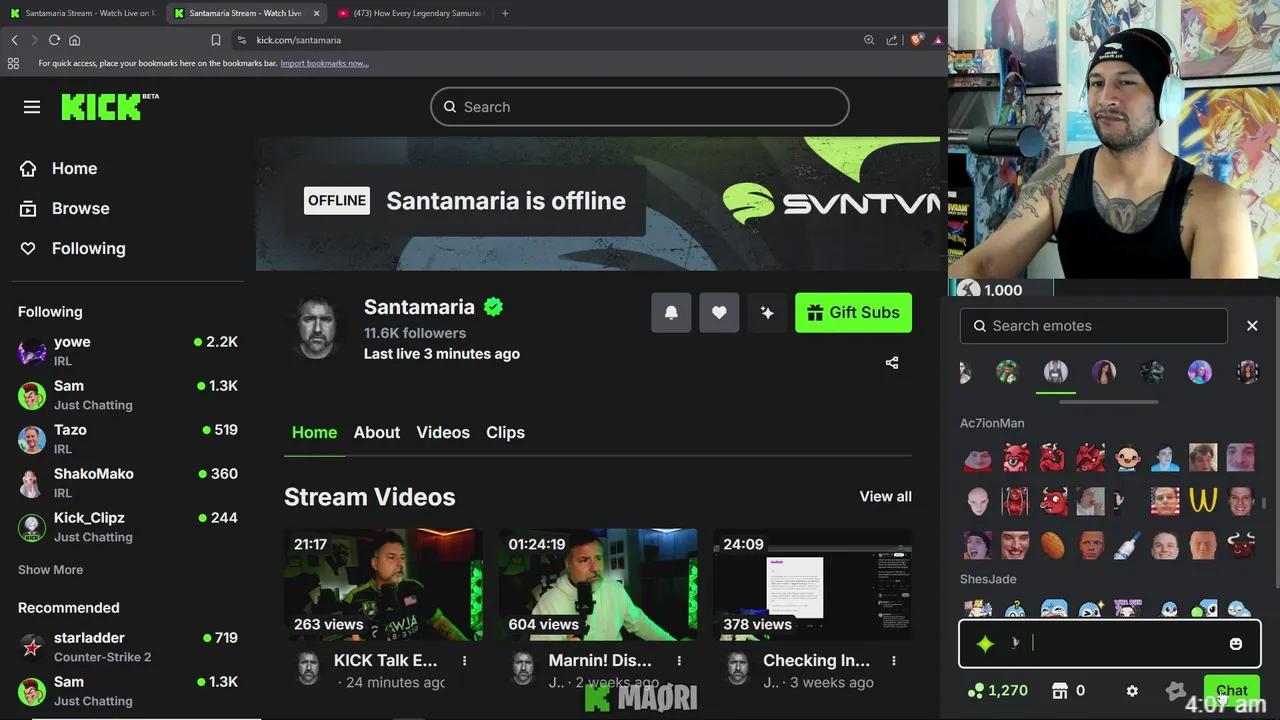Click Santamaria profile avatar
Image resolution: width=1280 pixels, height=720 pixels.
316,327
